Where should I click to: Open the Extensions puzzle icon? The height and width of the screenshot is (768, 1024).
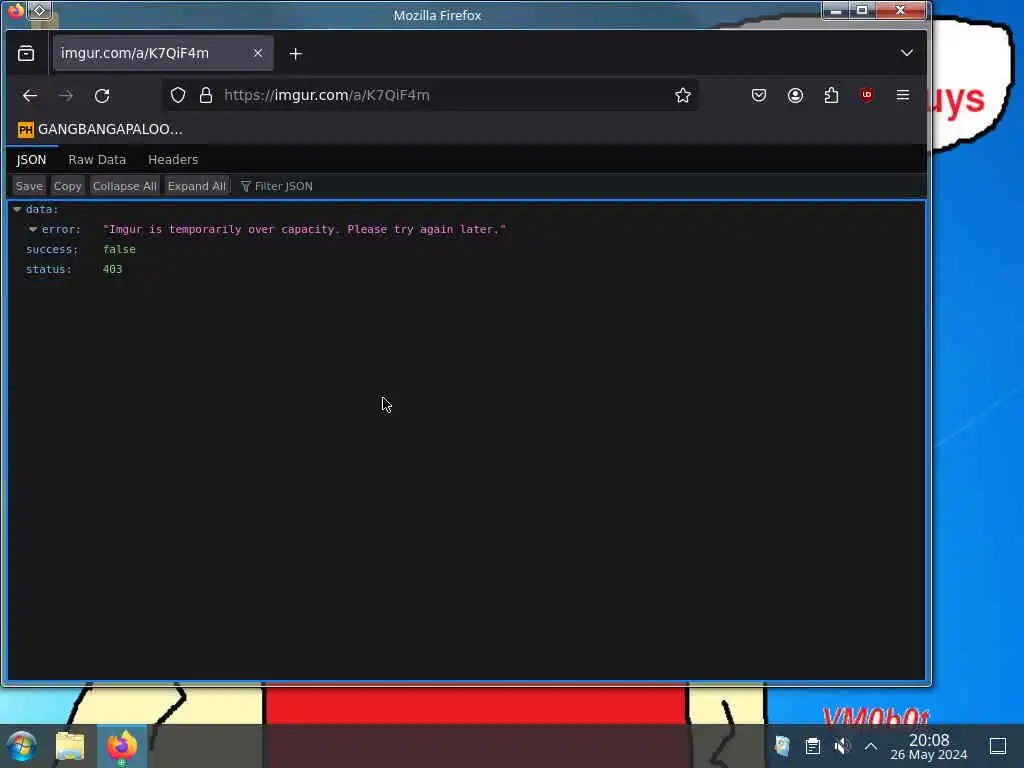point(831,95)
